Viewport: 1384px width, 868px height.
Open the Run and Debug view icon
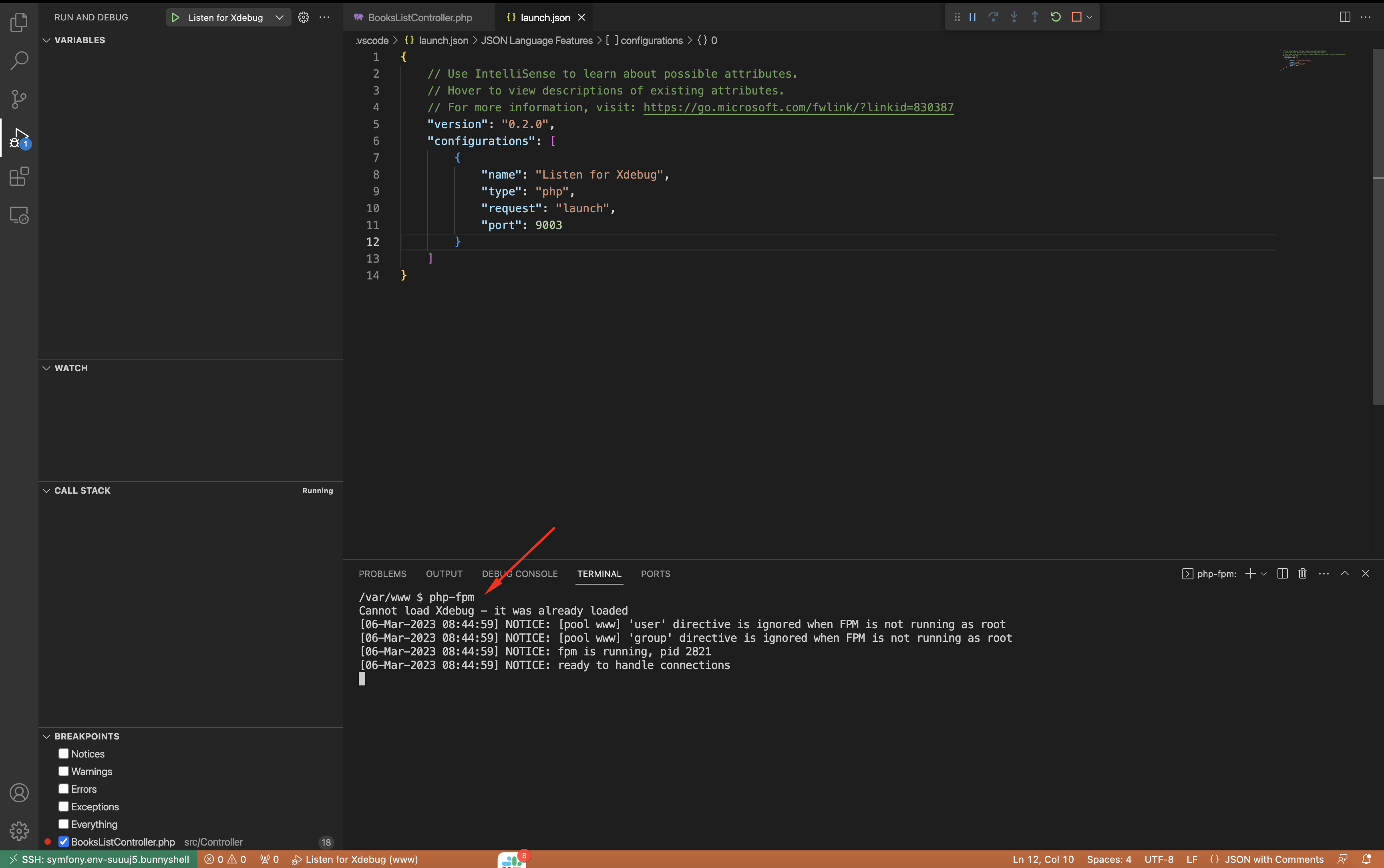pos(20,139)
